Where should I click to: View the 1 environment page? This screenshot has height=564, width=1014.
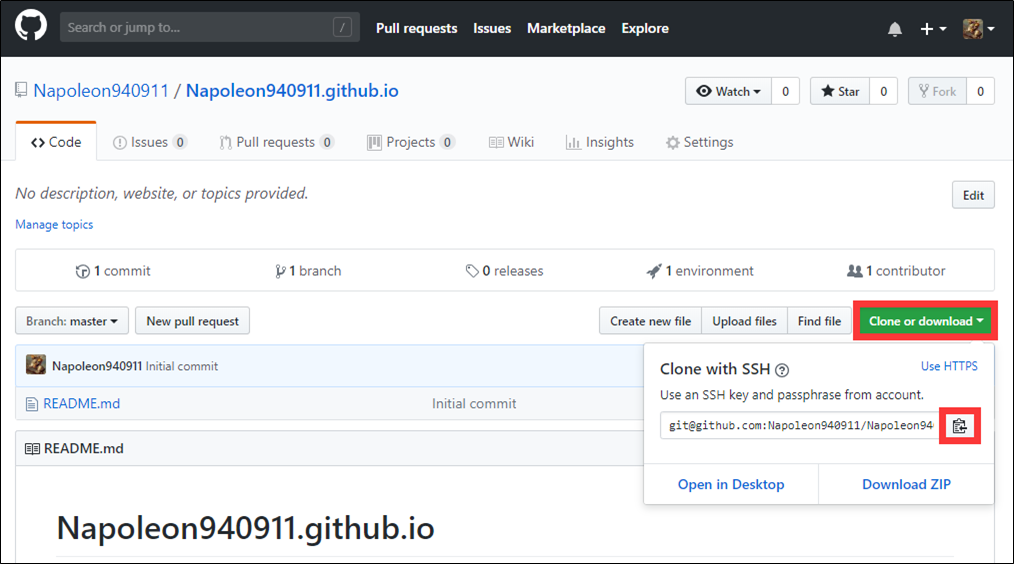point(700,271)
